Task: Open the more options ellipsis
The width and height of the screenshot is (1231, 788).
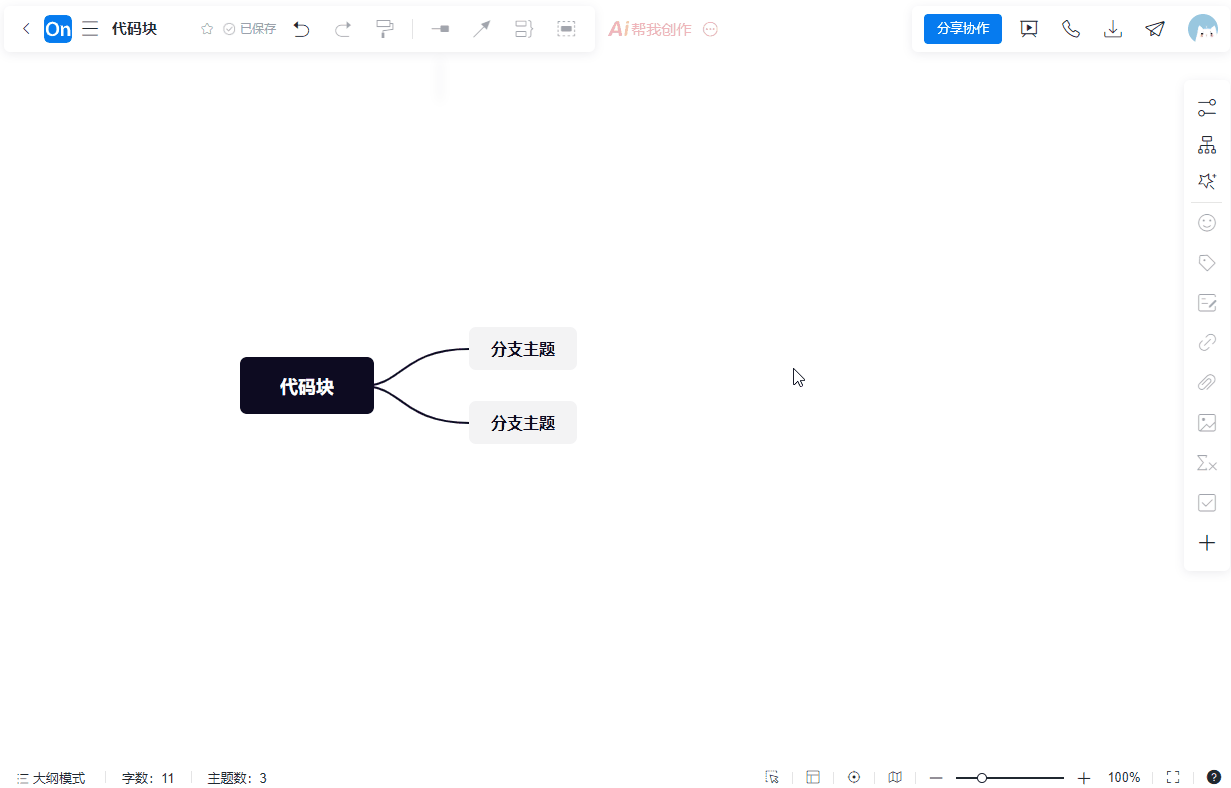Action: click(711, 29)
